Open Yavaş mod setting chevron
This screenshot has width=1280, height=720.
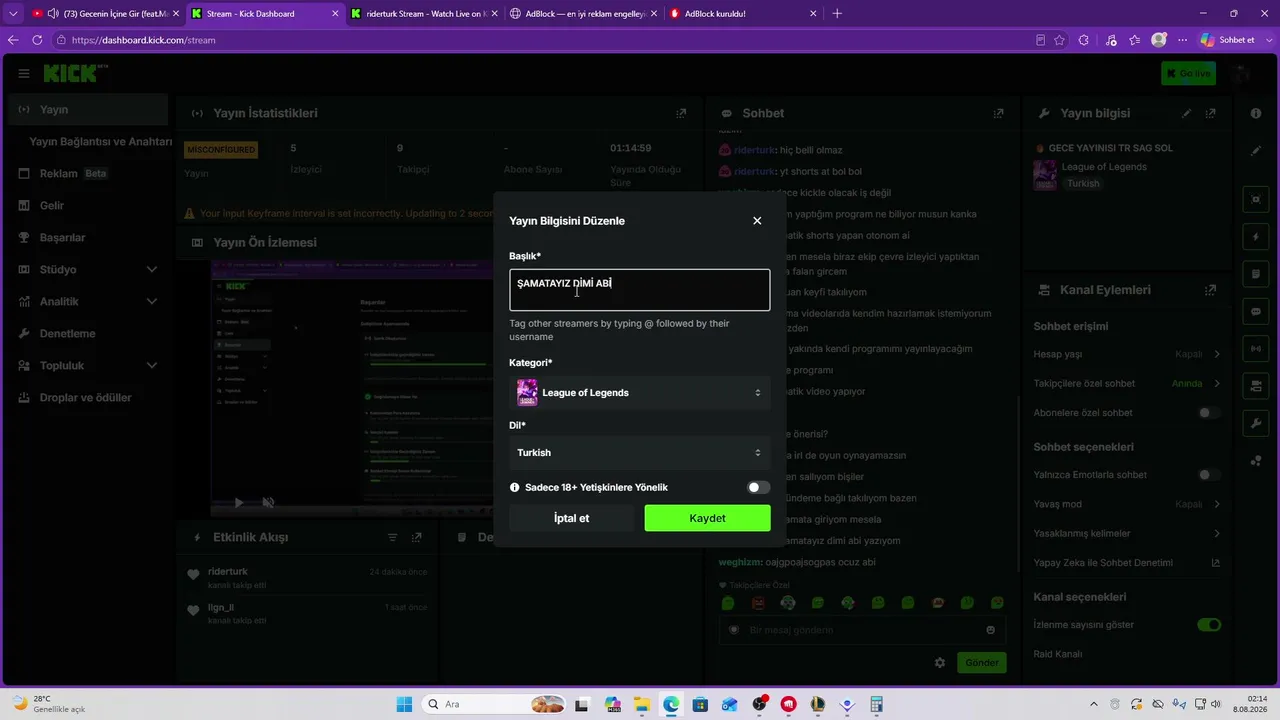coord(1217,504)
